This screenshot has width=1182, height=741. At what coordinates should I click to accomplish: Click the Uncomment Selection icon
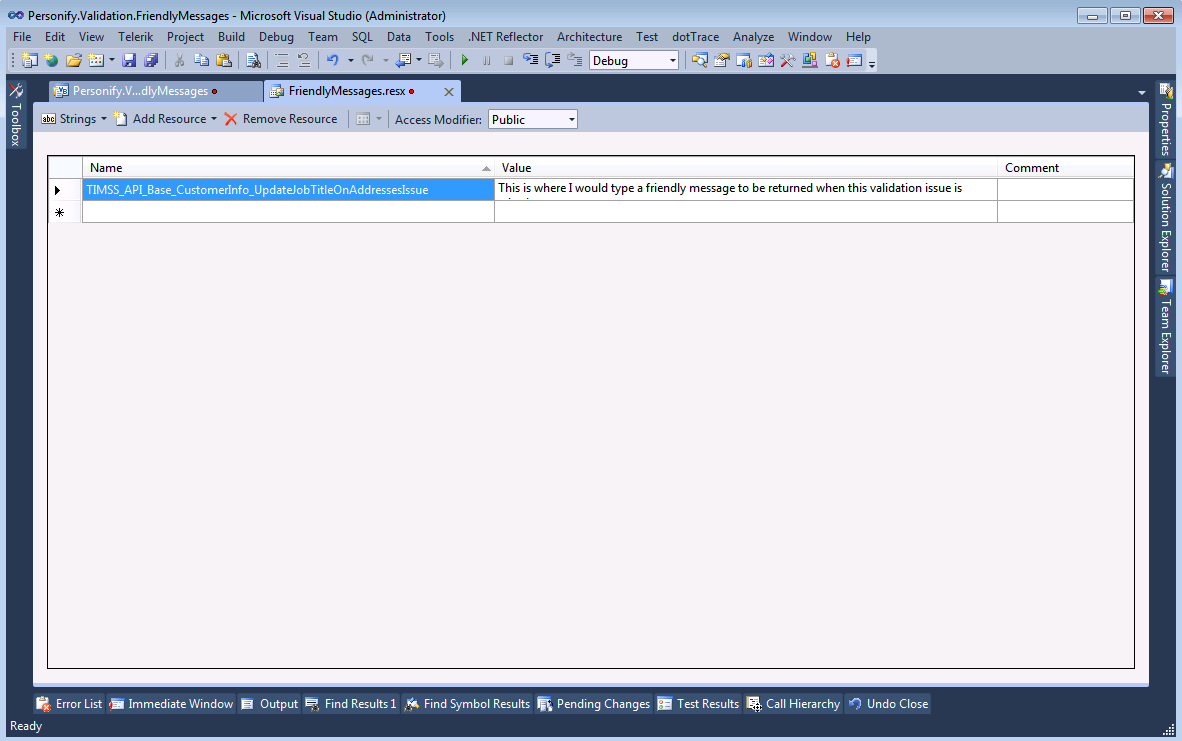tap(303, 60)
